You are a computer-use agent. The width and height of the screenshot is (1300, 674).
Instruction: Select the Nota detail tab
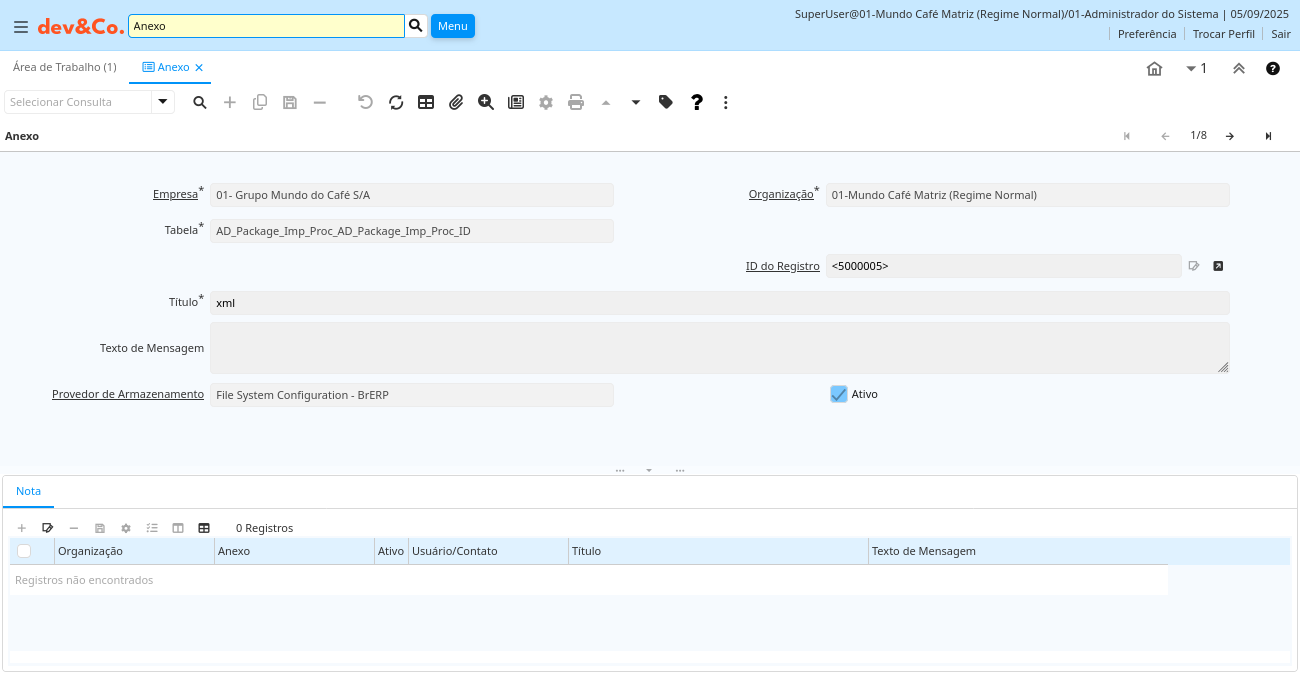click(29, 491)
